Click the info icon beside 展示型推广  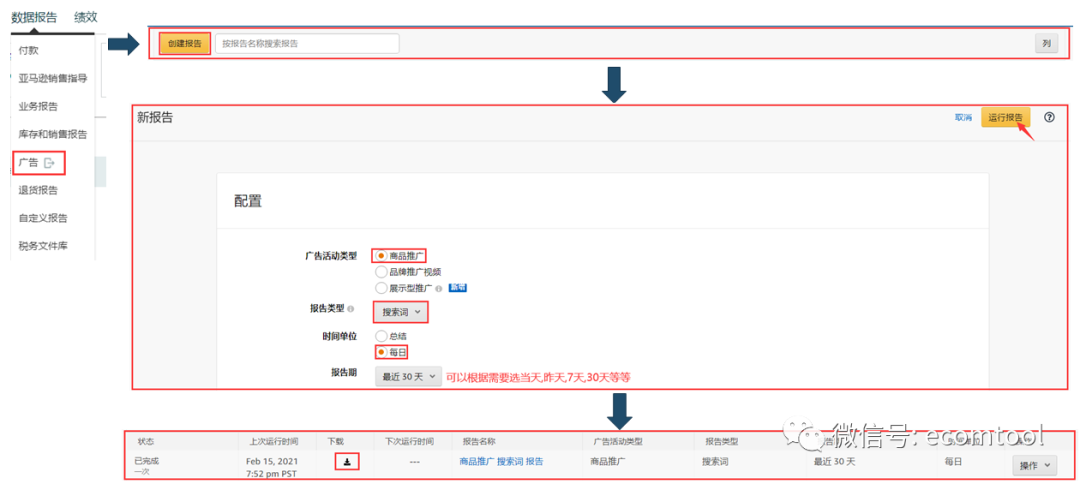[439, 288]
